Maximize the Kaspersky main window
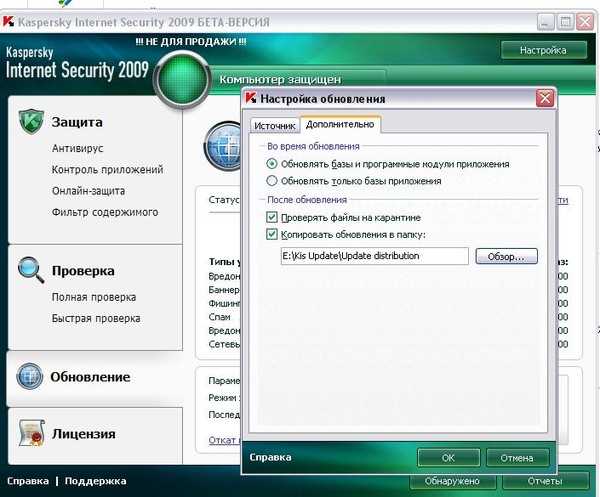This screenshot has width=600, height=497. pos(565,22)
